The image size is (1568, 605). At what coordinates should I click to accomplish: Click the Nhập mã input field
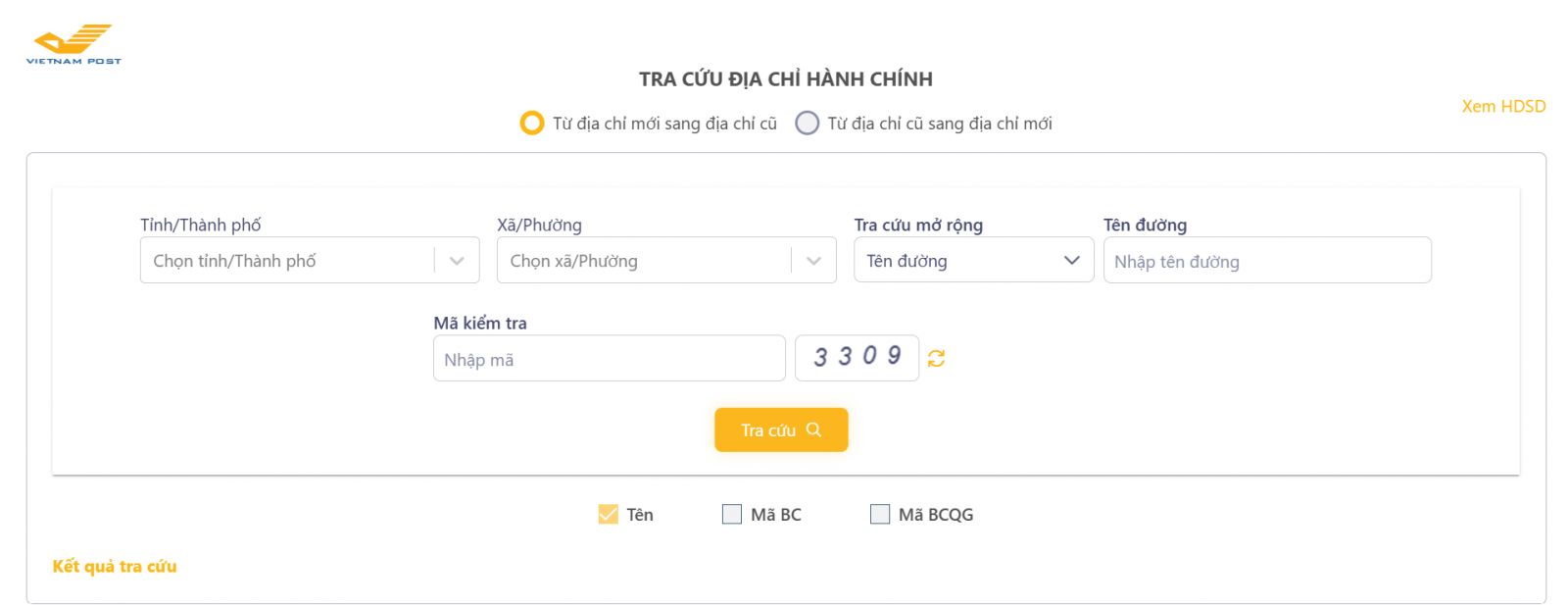click(608, 358)
